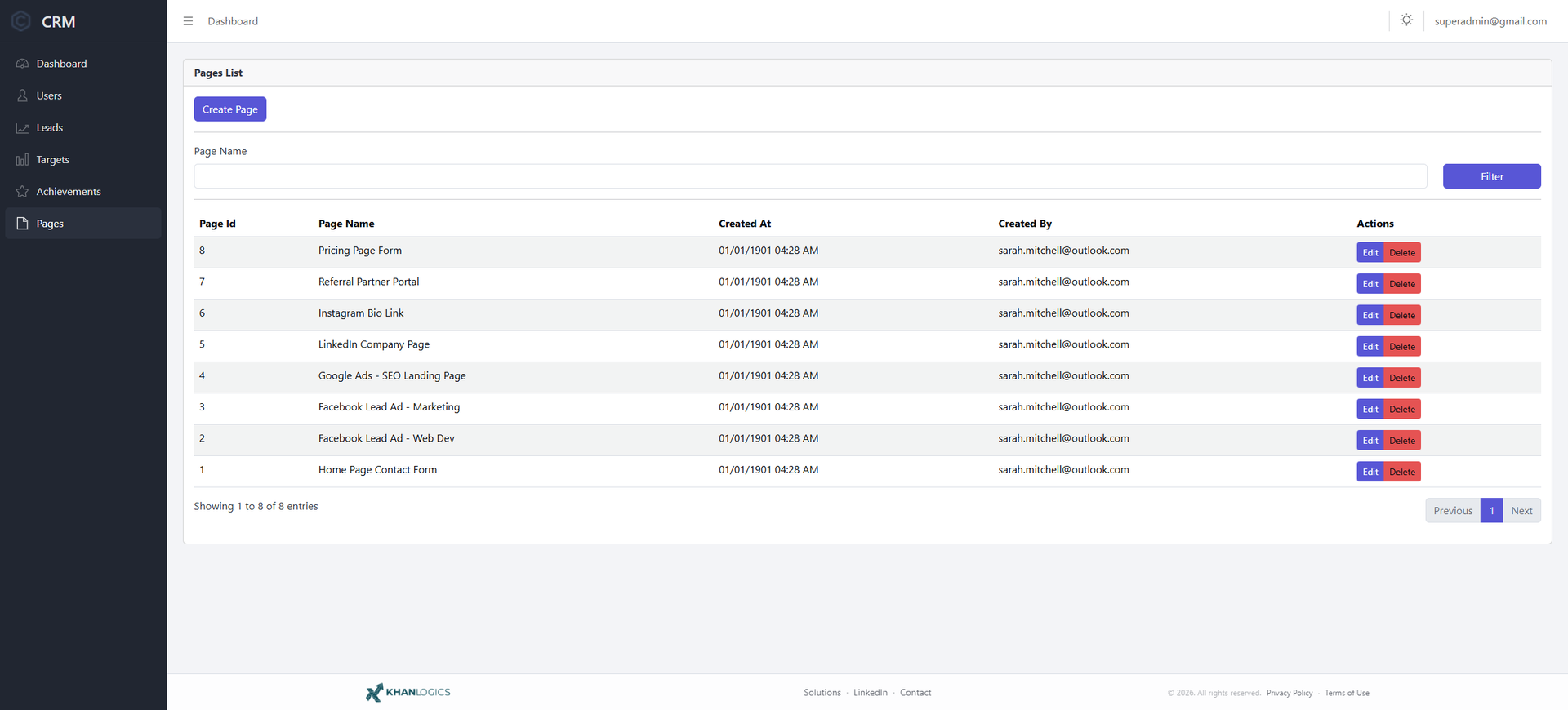Open the Dashboard sidebar item
1568x710 pixels.
click(83, 64)
